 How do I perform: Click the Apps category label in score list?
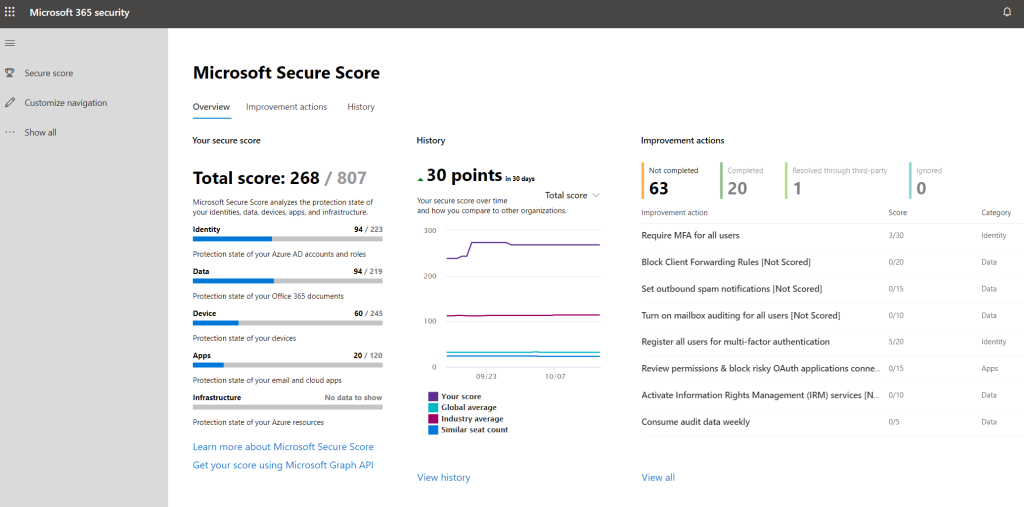202,355
